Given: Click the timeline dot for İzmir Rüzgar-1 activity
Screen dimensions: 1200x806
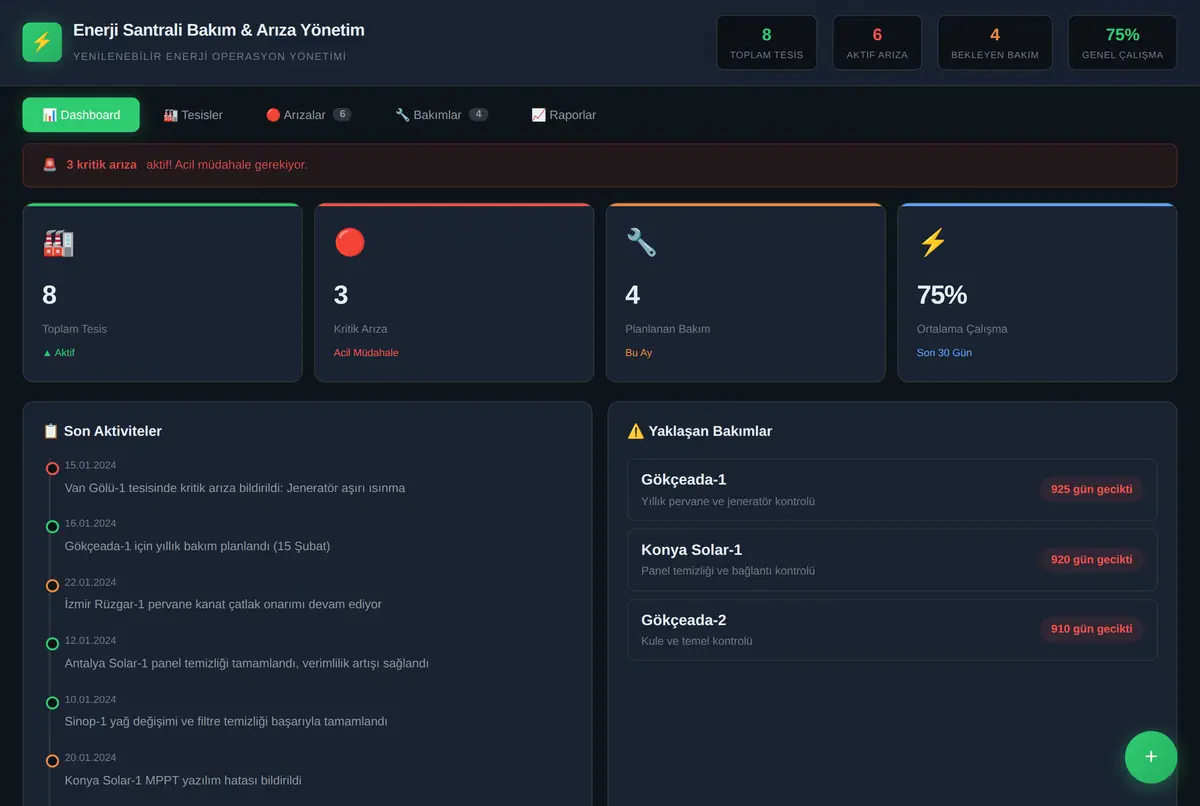Looking at the screenshot, I should 52,585.
